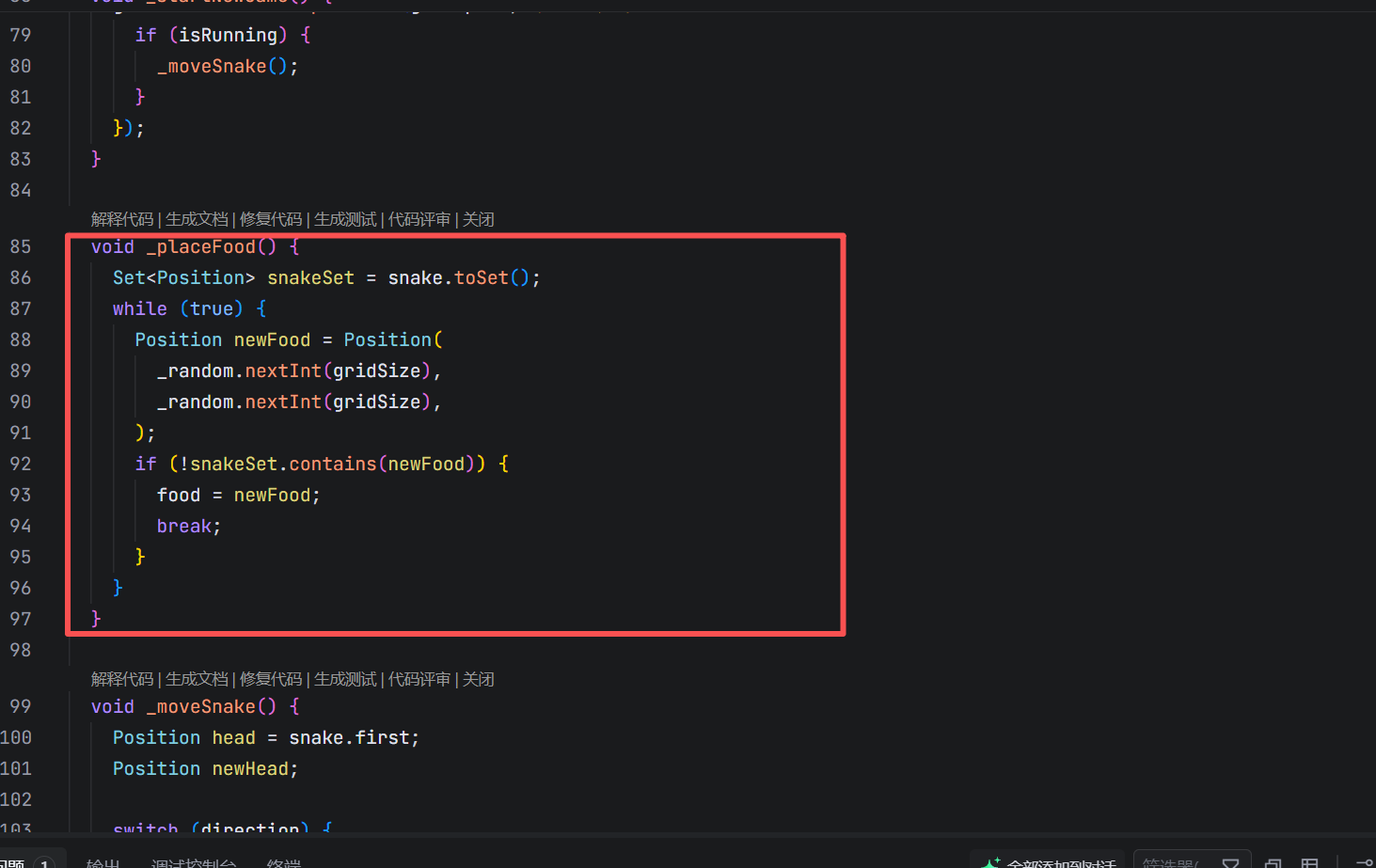Click line number 87 in gutter
The image size is (1376, 868).
click(x=21, y=308)
